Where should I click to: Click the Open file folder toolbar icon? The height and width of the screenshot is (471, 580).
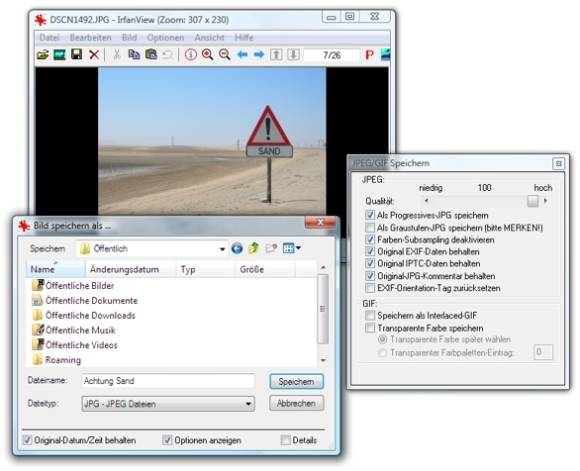click(43, 55)
